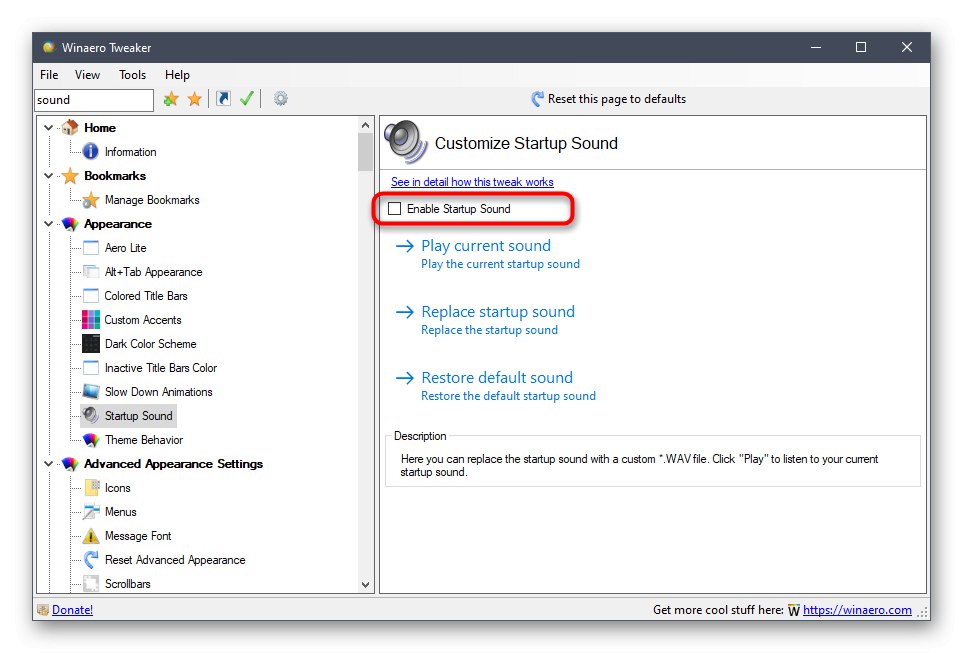Screen dimensions: 963x653
Task: Click tree scrollbar down arrow
Action: tap(365, 585)
